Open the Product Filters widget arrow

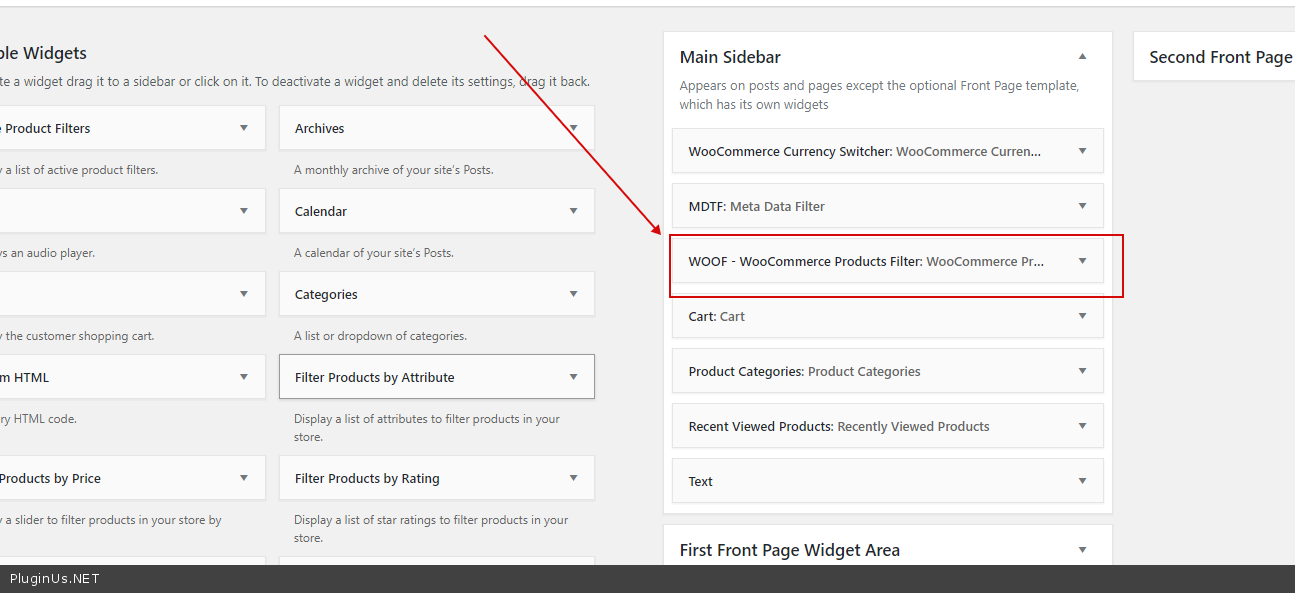click(244, 128)
